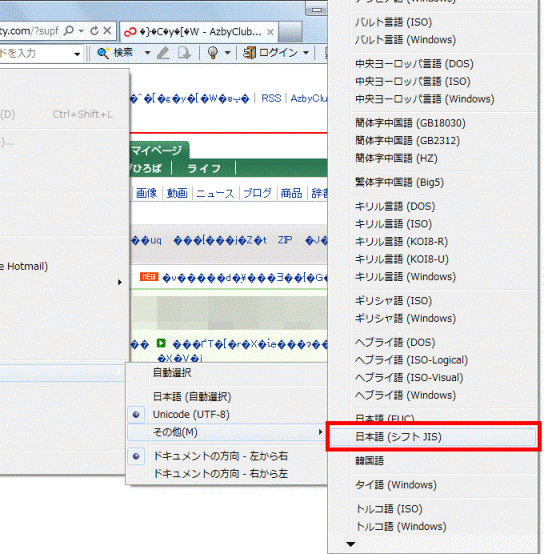This screenshot has width=544, height=554.
Task: Click the refresh icon in address bar
Action: pyautogui.click(x=94, y=31)
